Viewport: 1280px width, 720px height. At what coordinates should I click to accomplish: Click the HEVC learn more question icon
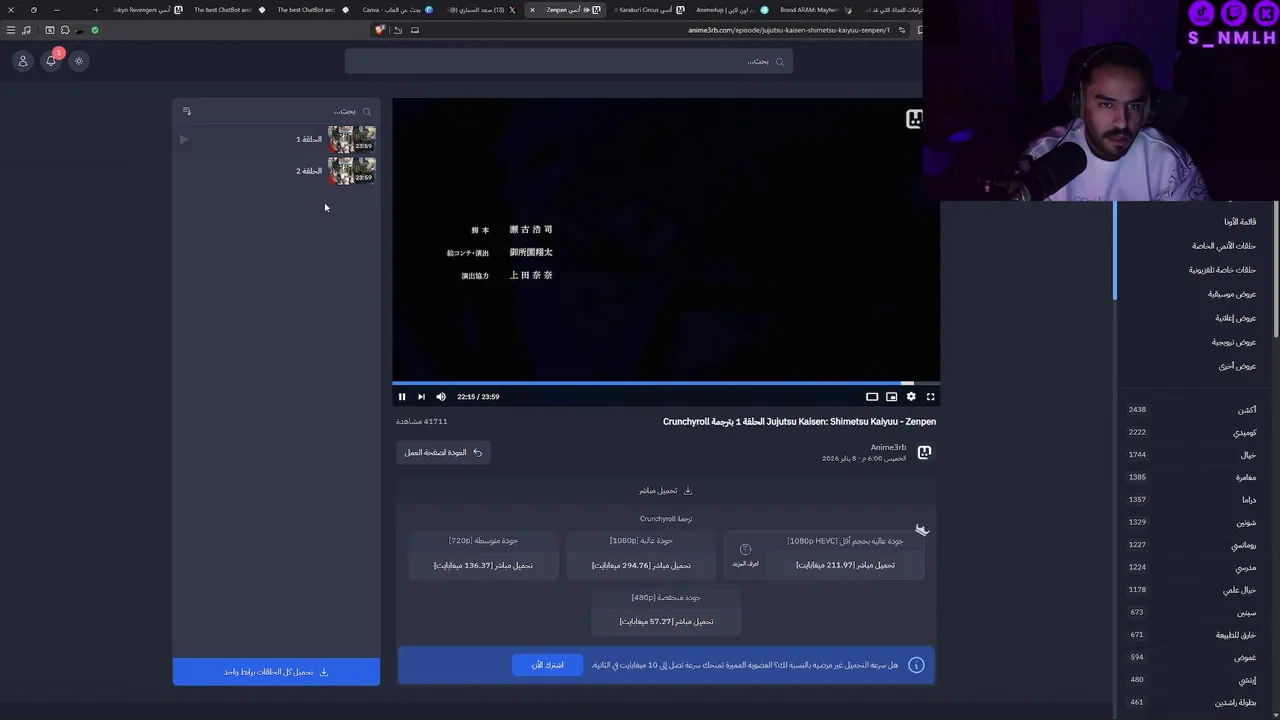point(745,550)
